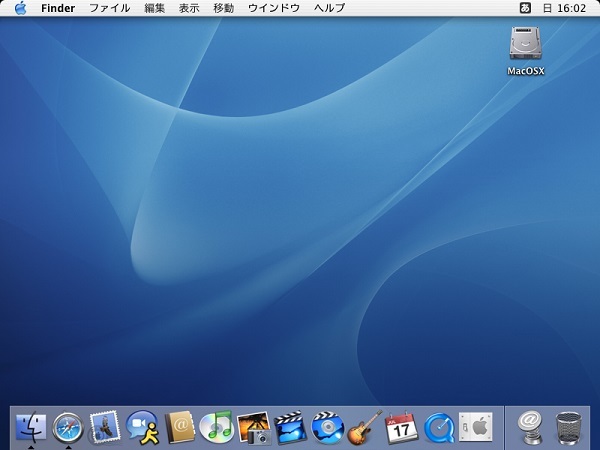
Task: Open the Apple menu
Action: [21, 8]
